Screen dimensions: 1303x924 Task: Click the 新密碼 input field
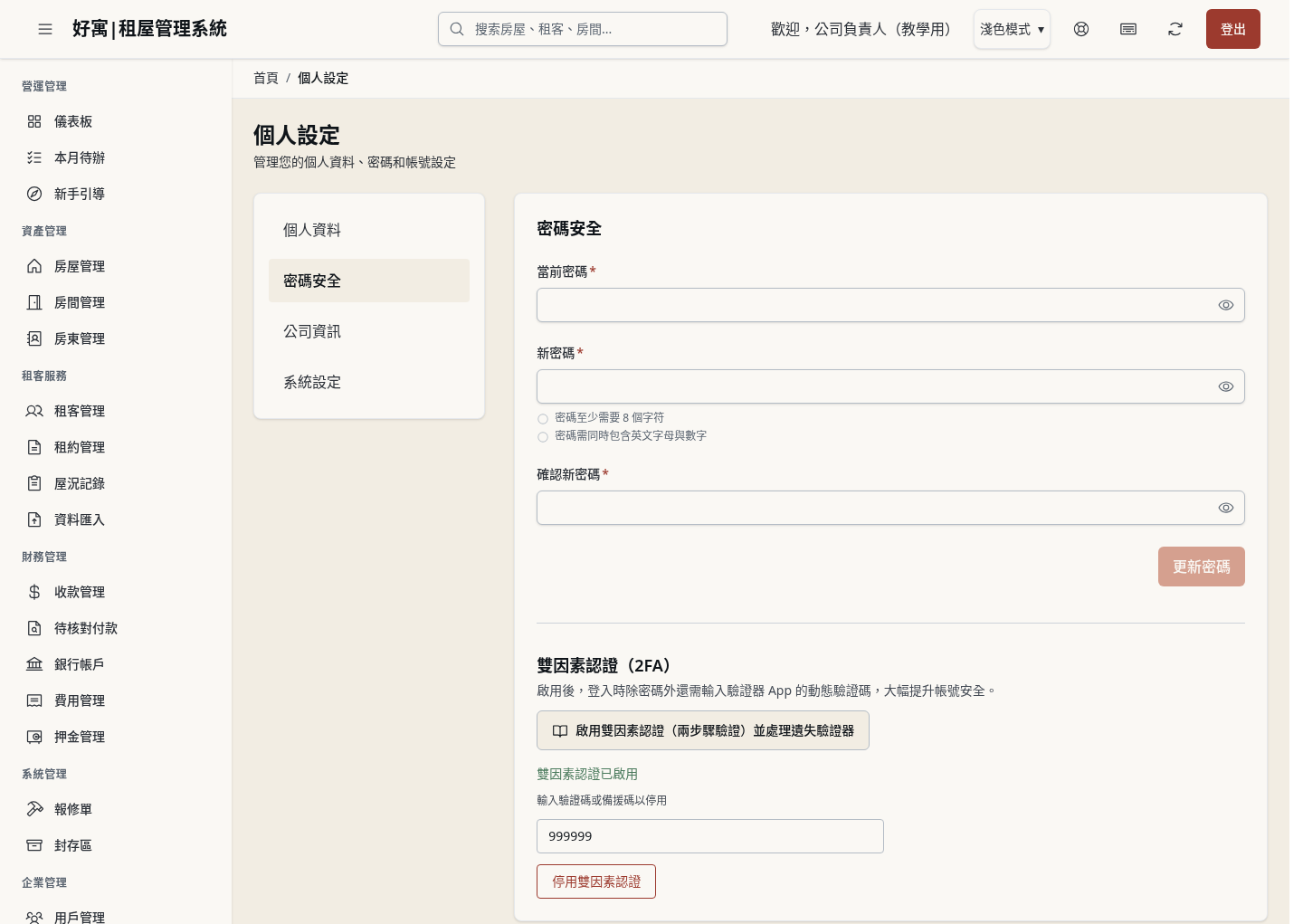click(890, 386)
